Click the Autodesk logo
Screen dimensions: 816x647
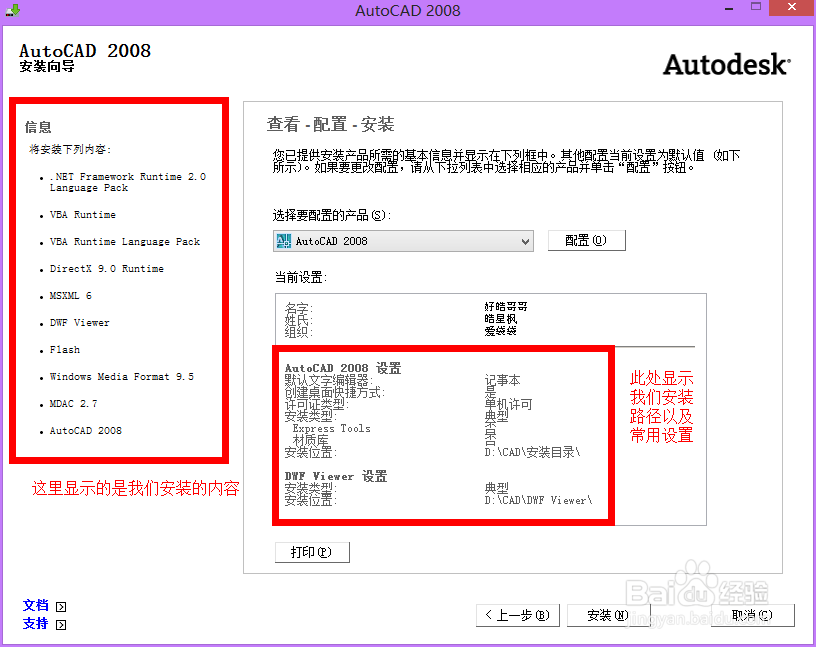(x=726, y=65)
